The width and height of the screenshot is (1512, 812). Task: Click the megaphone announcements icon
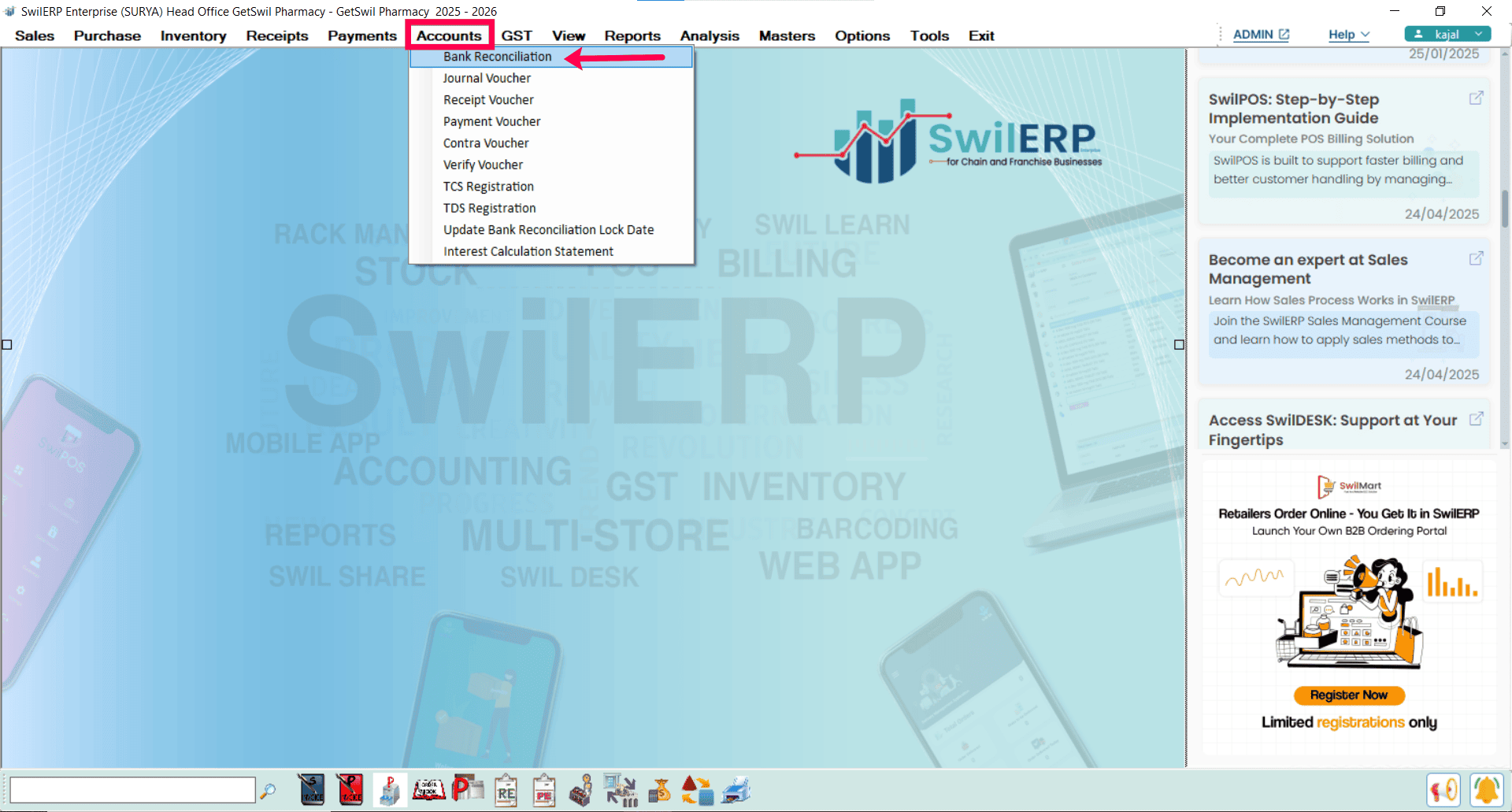(1443, 790)
